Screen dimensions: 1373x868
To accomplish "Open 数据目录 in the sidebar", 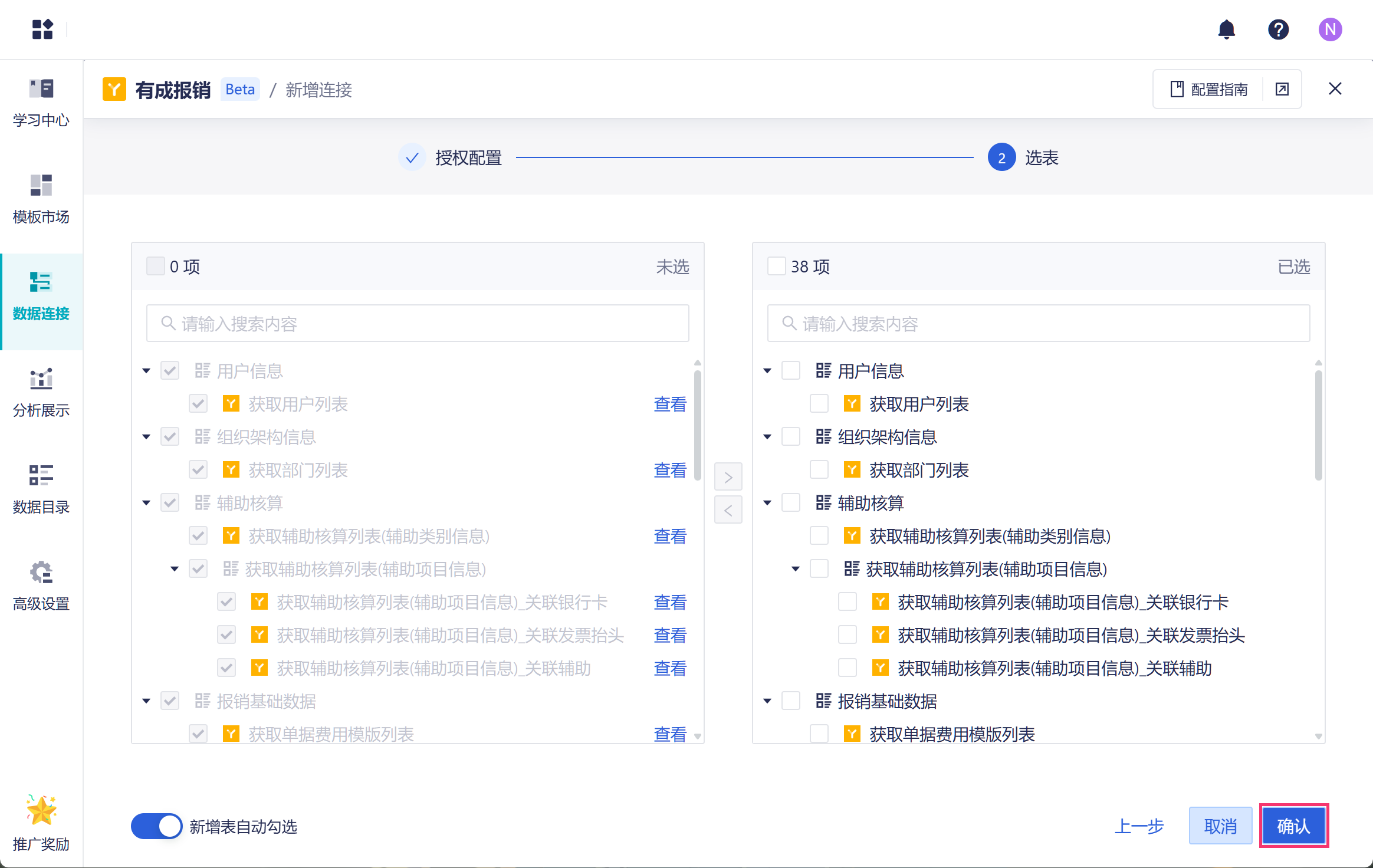I will point(41,489).
